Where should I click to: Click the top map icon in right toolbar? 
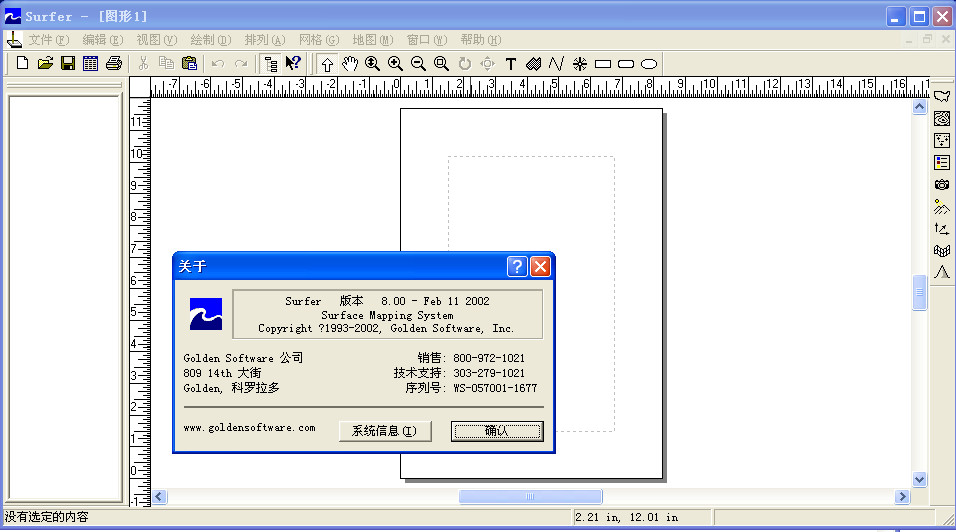(942, 96)
